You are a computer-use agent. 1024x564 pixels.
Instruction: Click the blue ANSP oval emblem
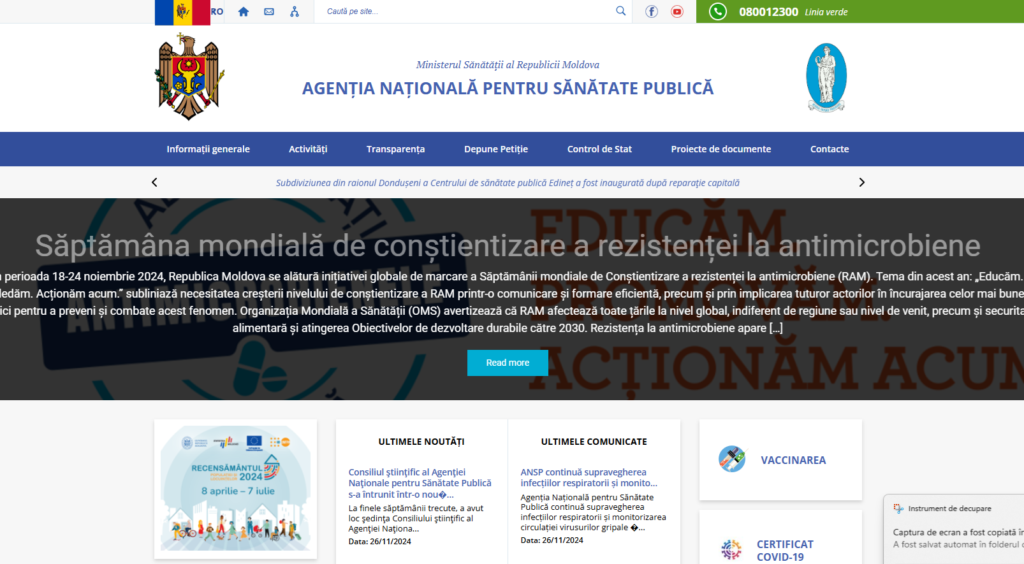tap(826, 78)
